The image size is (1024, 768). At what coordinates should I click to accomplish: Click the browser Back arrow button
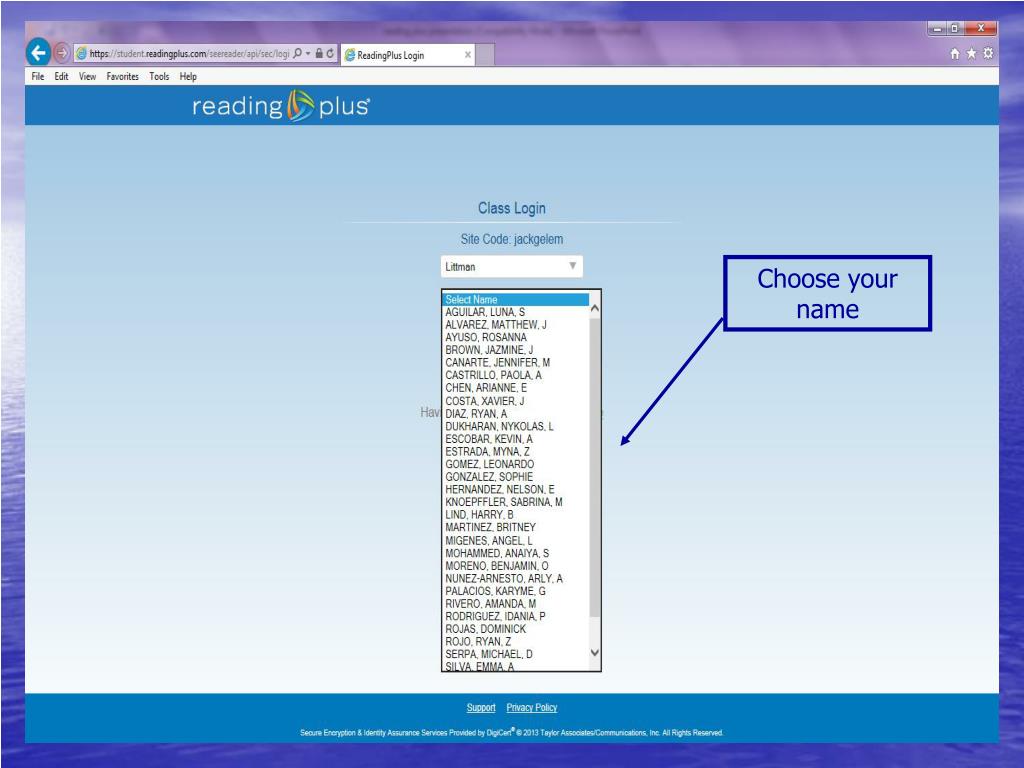point(39,52)
